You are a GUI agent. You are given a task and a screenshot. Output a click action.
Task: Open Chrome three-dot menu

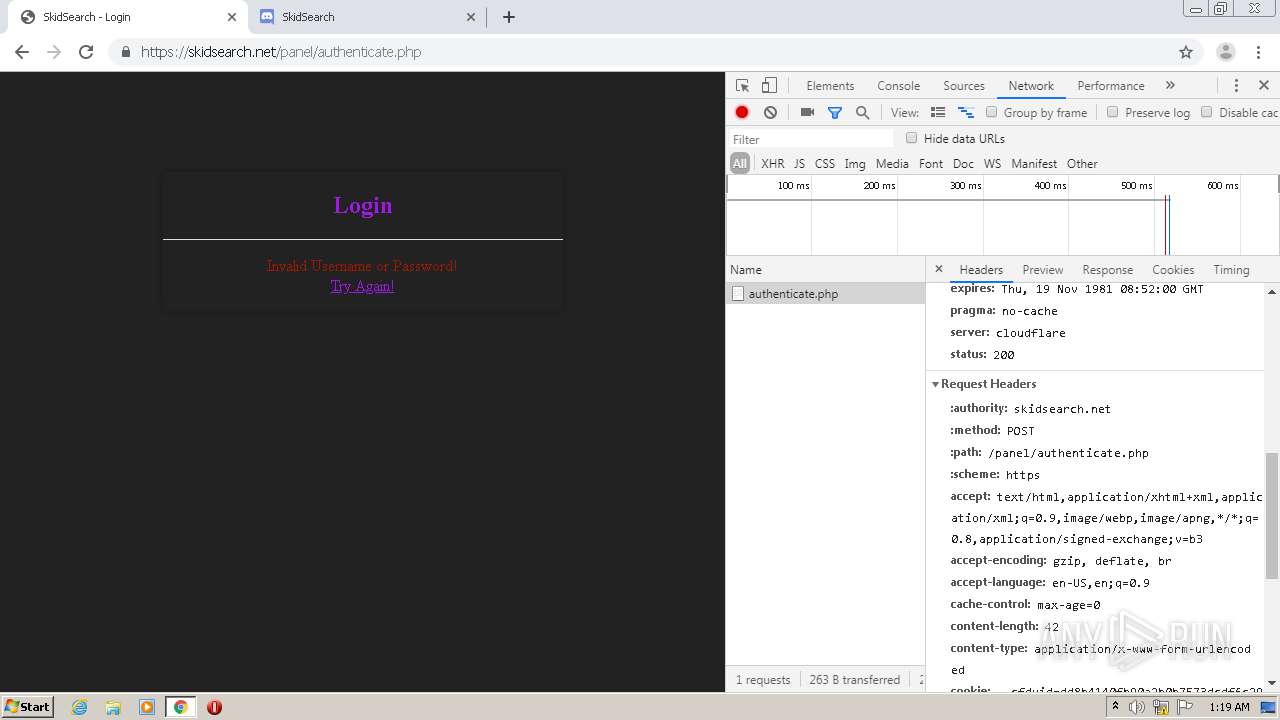tap(1257, 52)
